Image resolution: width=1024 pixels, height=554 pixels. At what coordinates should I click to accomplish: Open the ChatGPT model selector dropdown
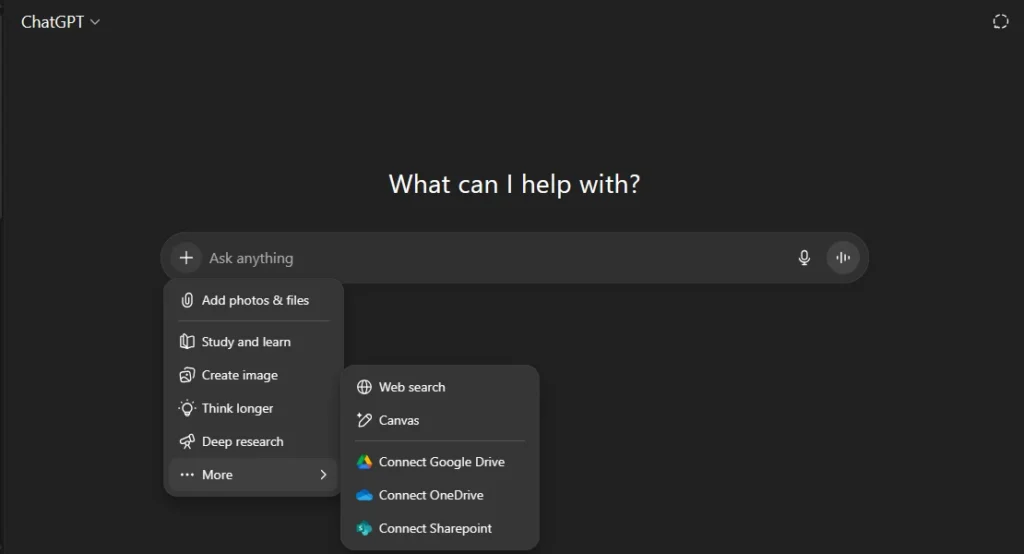tap(60, 22)
